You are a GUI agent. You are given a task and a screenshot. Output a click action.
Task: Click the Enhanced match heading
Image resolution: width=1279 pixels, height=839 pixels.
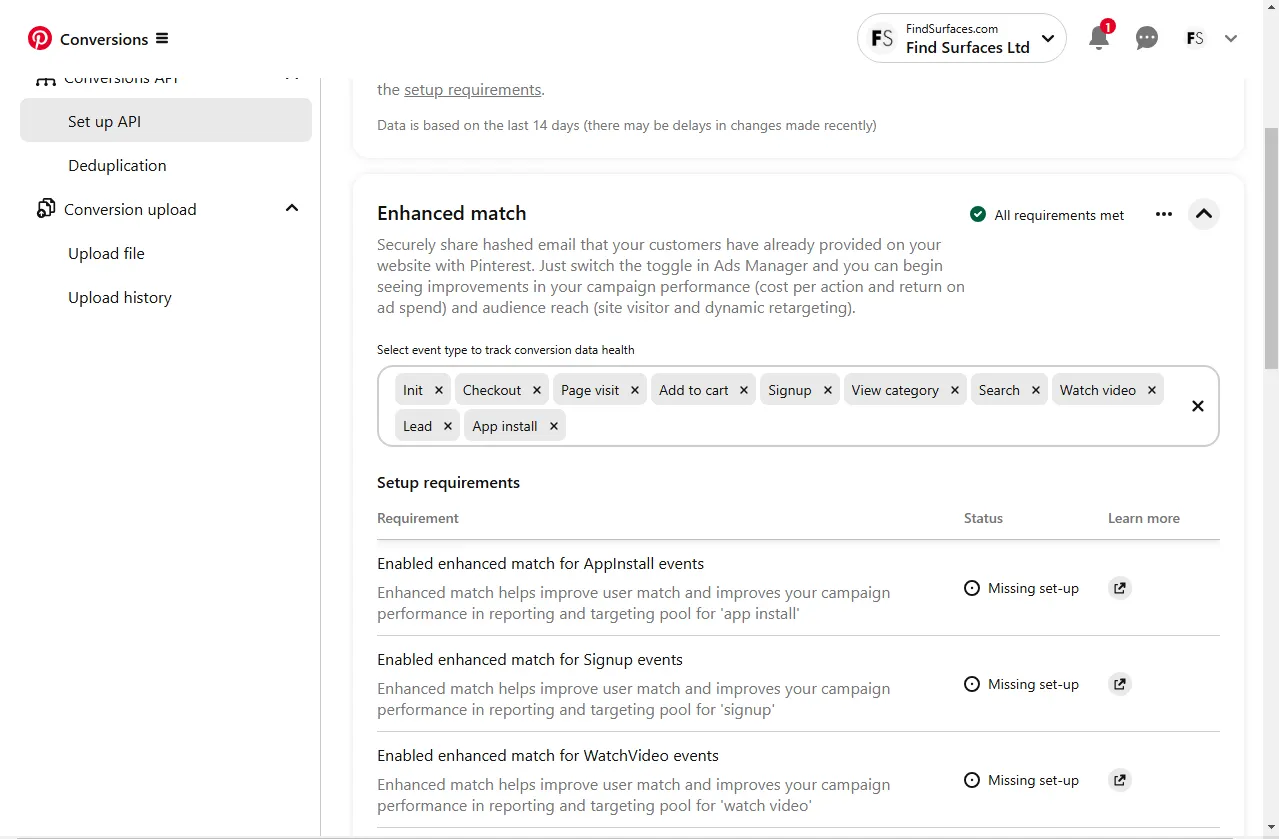click(x=451, y=213)
